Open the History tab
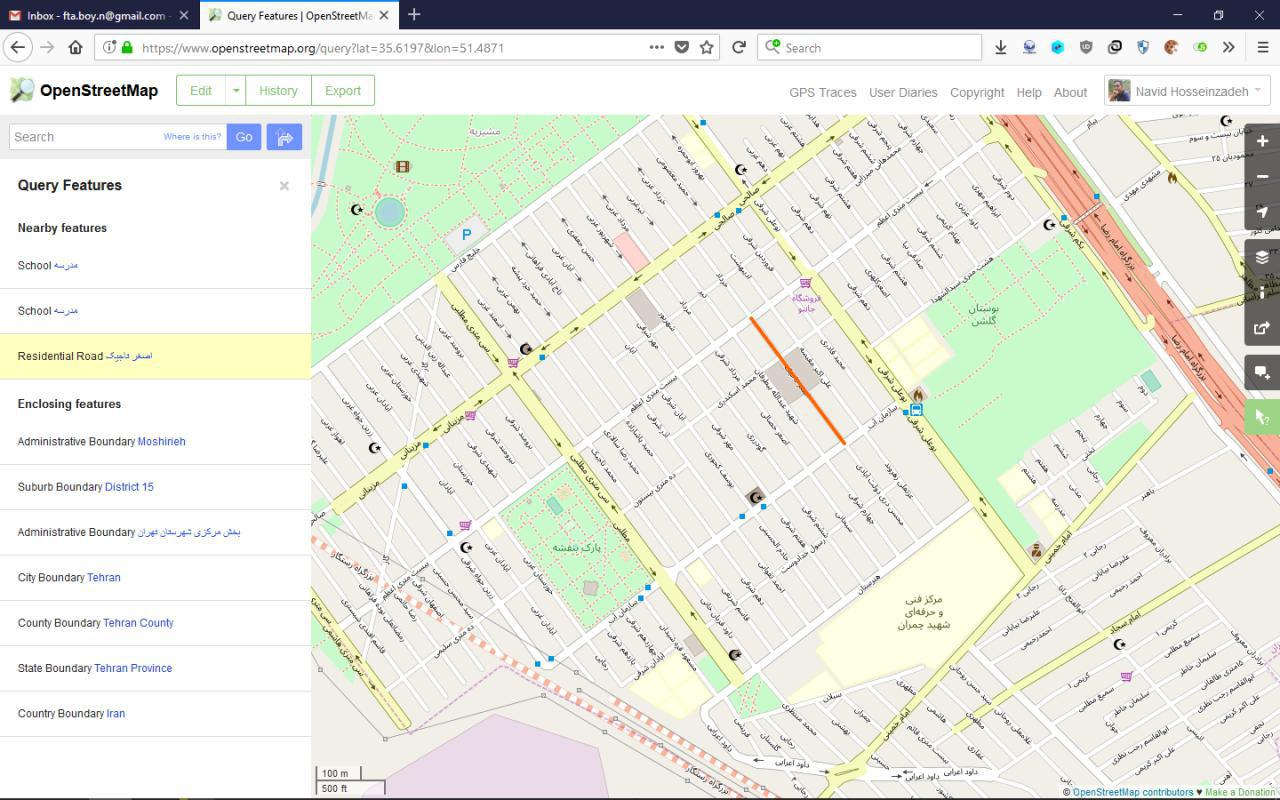 (x=278, y=90)
